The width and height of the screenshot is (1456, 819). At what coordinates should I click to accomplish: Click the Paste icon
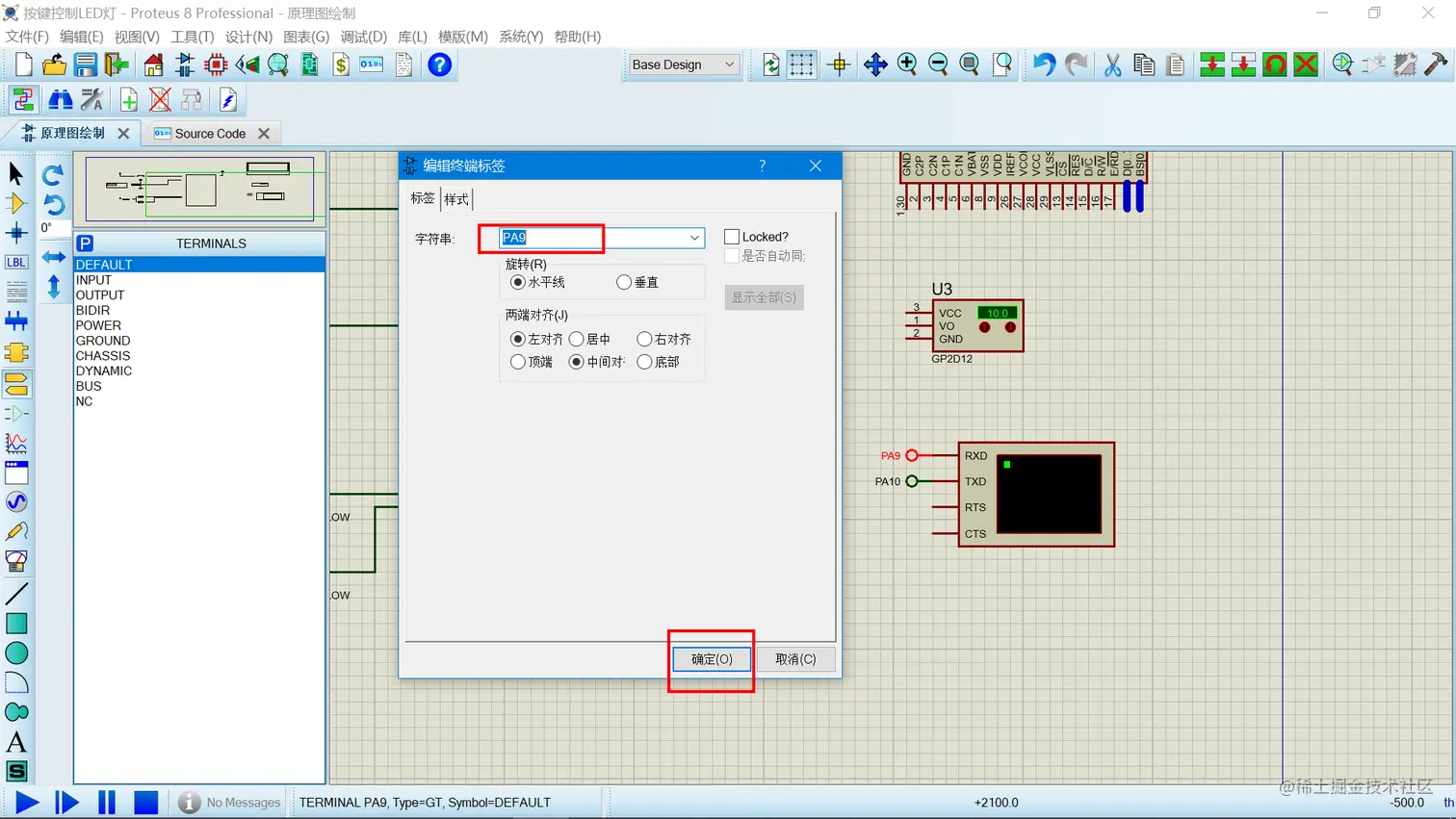pos(1176,64)
